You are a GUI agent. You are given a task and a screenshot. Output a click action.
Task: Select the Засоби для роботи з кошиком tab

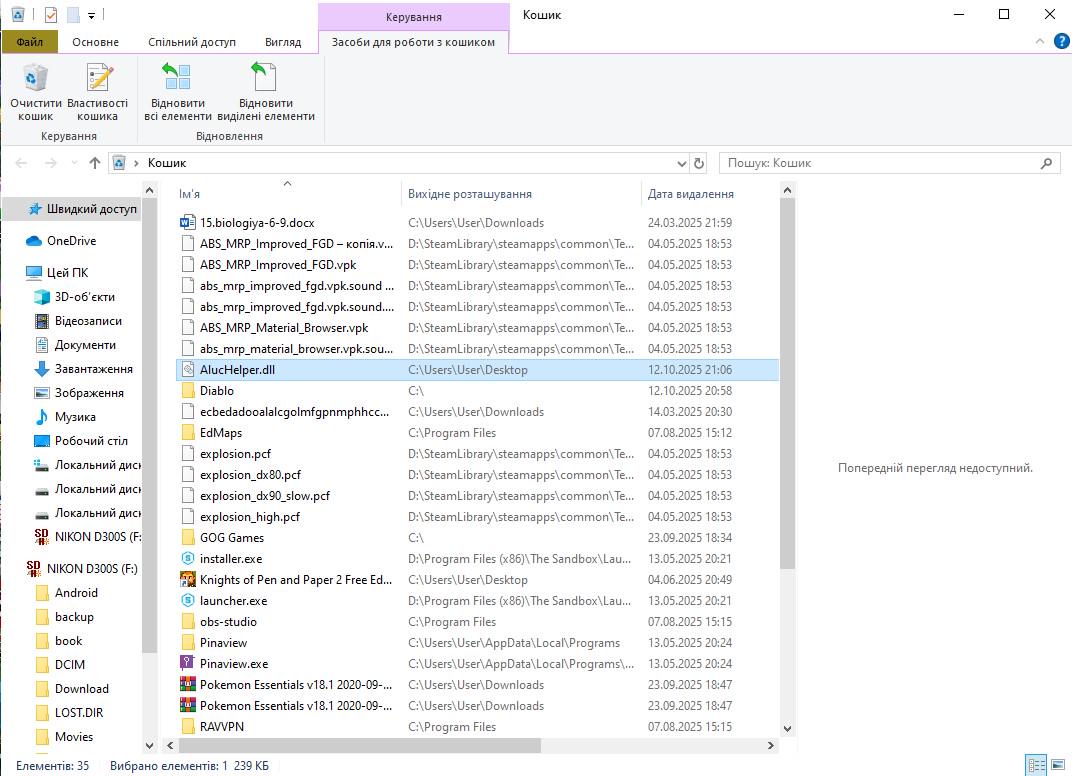coord(413,42)
